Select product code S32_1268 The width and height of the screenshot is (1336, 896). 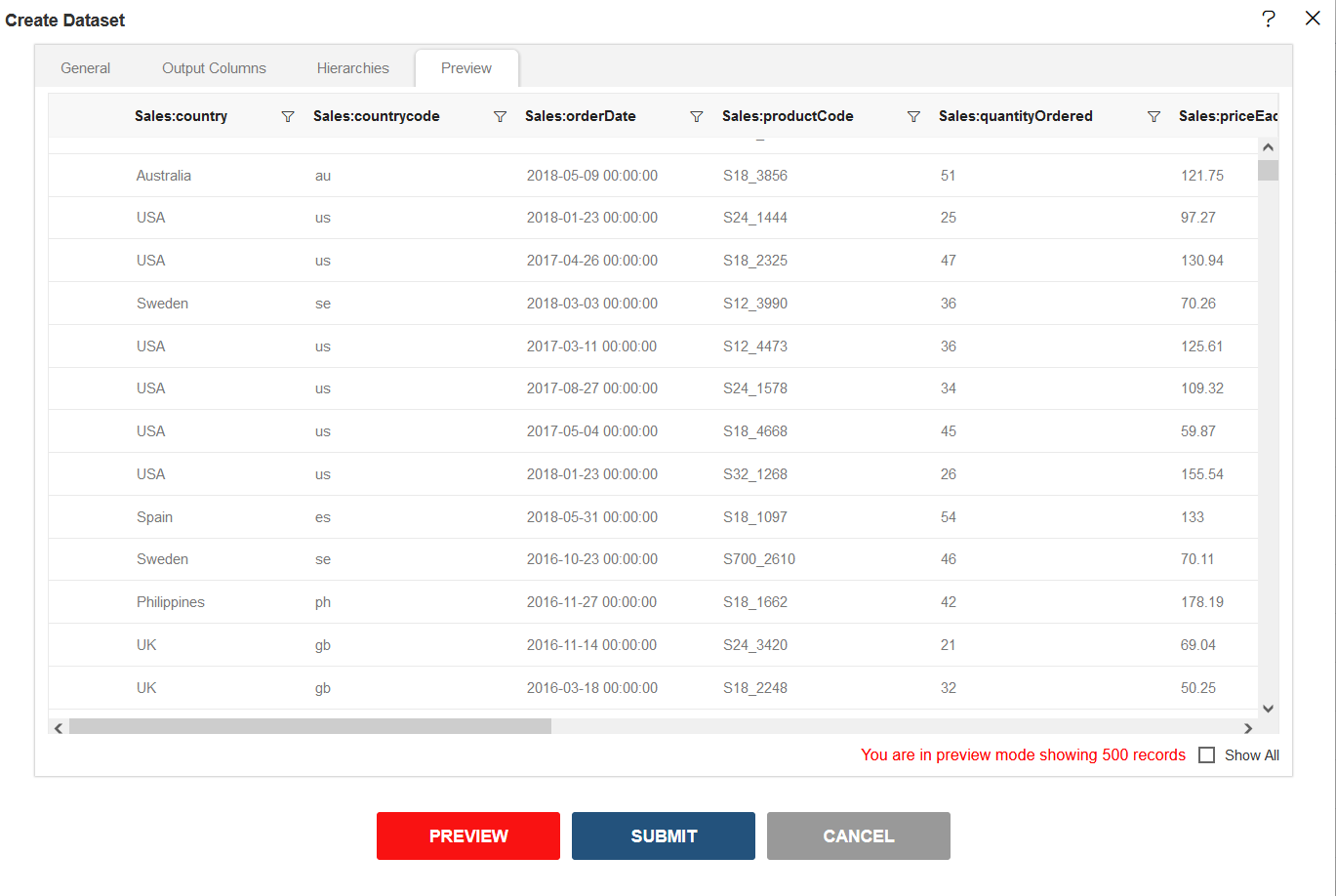point(755,474)
